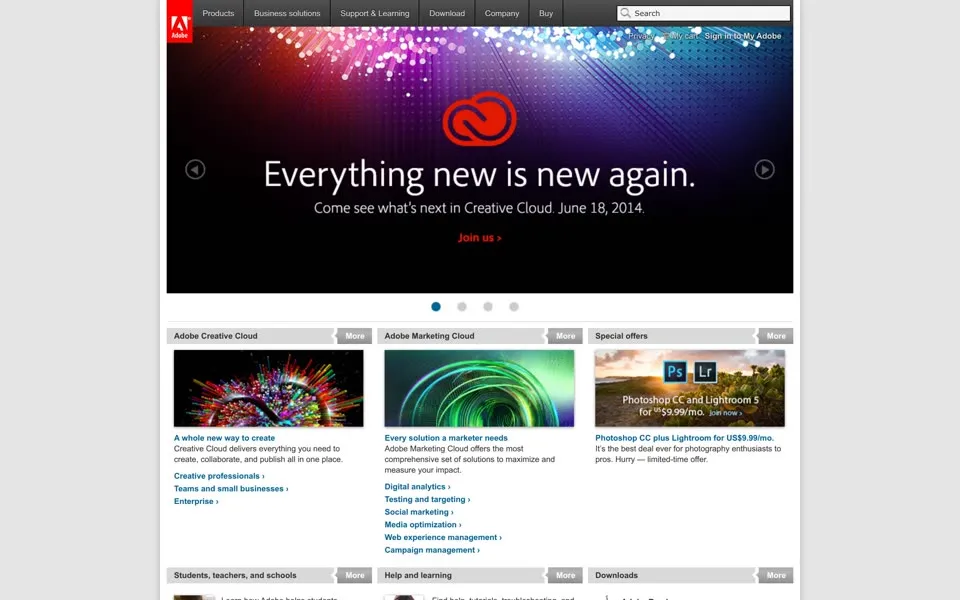Screen dimensions: 960x600
Task: Click the Adobe Marketing Cloud section heading
Action: coord(429,336)
